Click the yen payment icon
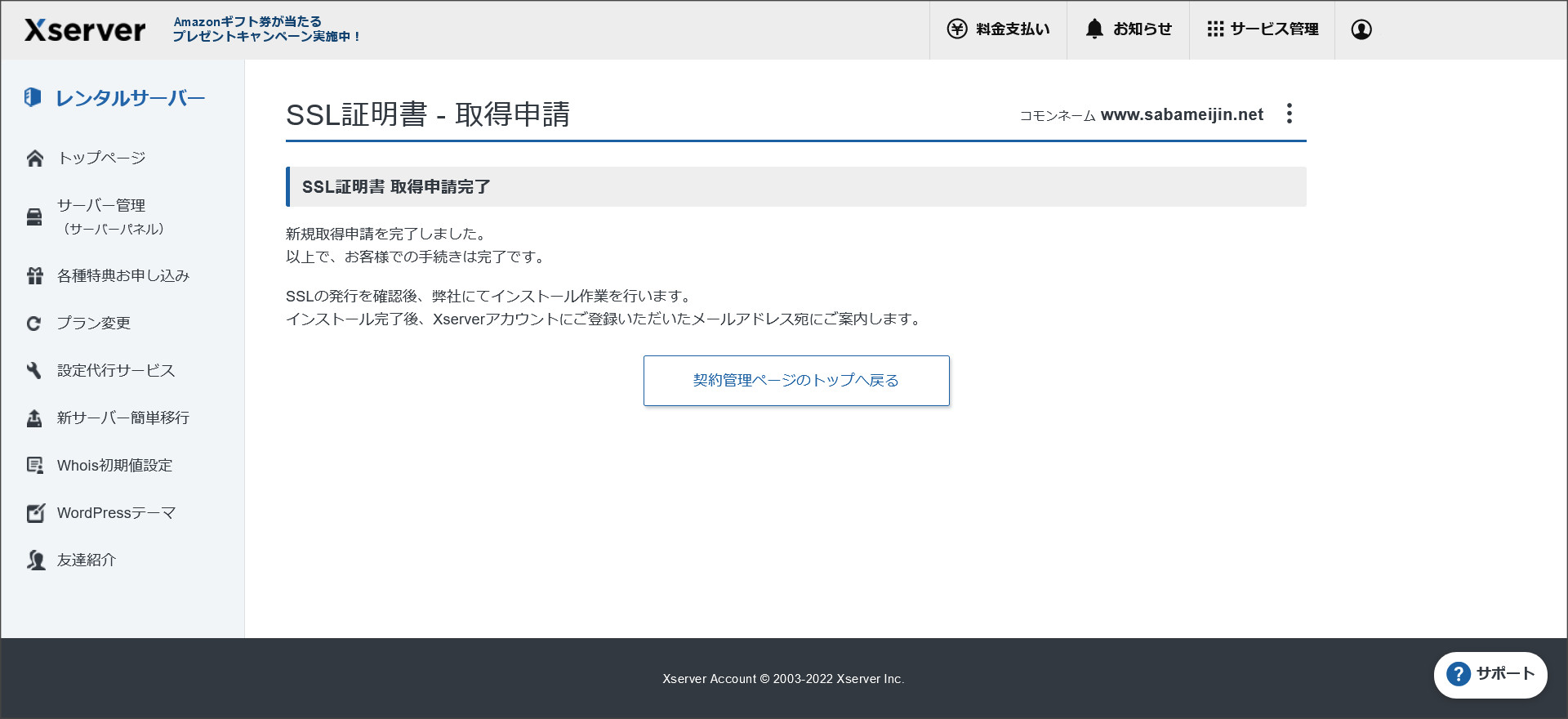This screenshot has height=719, width=1568. pyautogui.click(x=957, y=29)
